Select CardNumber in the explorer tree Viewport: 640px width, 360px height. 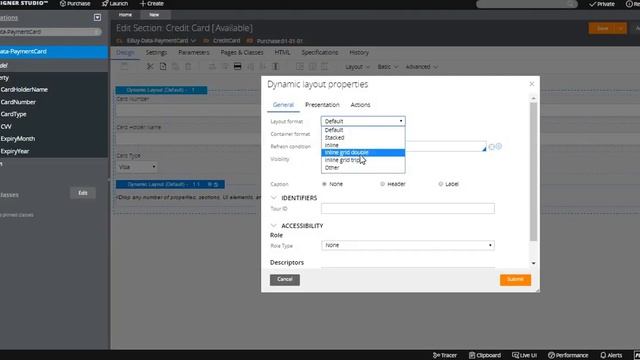pyautogui.click(x=18, y=102)
